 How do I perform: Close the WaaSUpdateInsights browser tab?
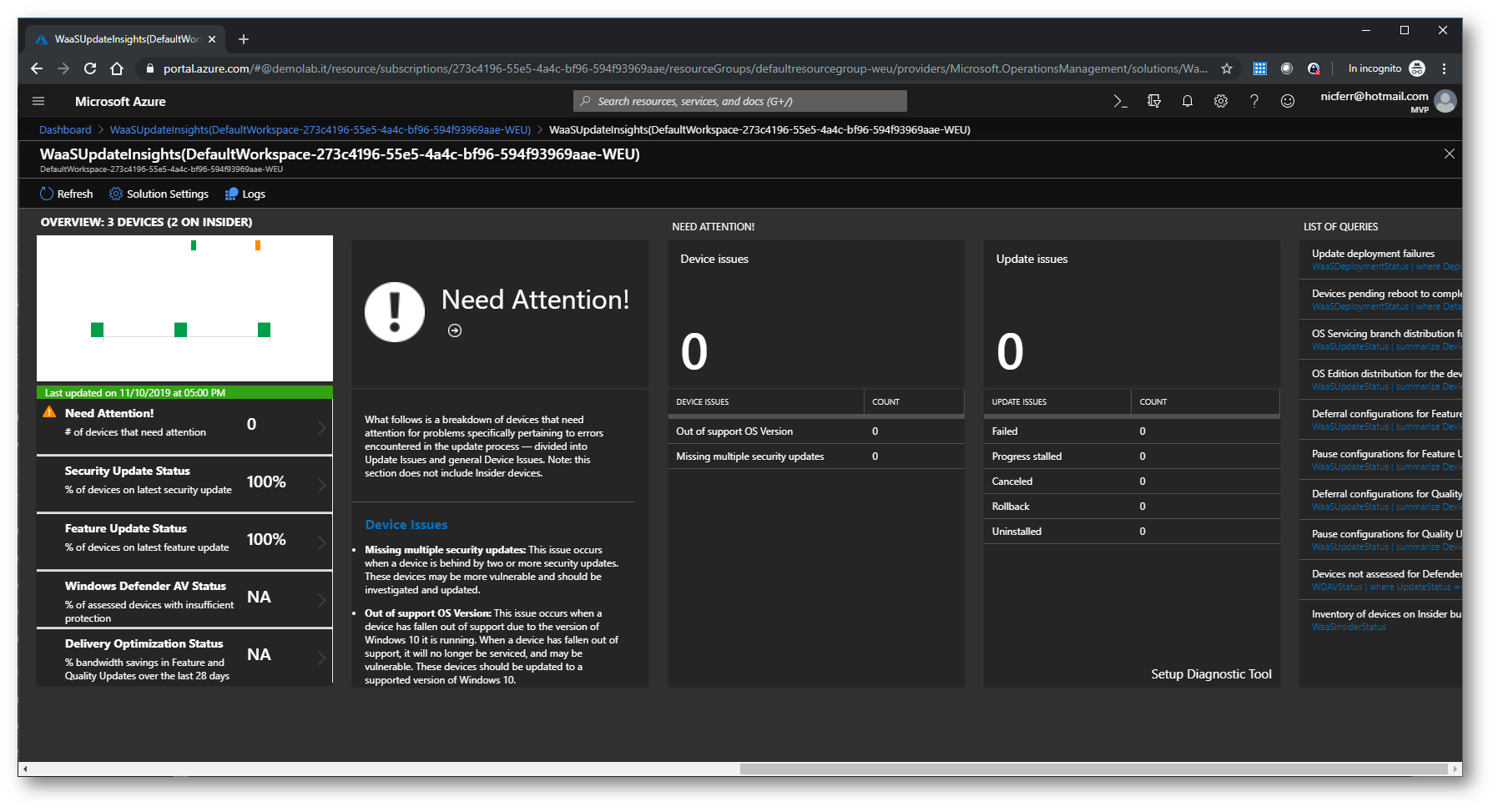[212, 39]
